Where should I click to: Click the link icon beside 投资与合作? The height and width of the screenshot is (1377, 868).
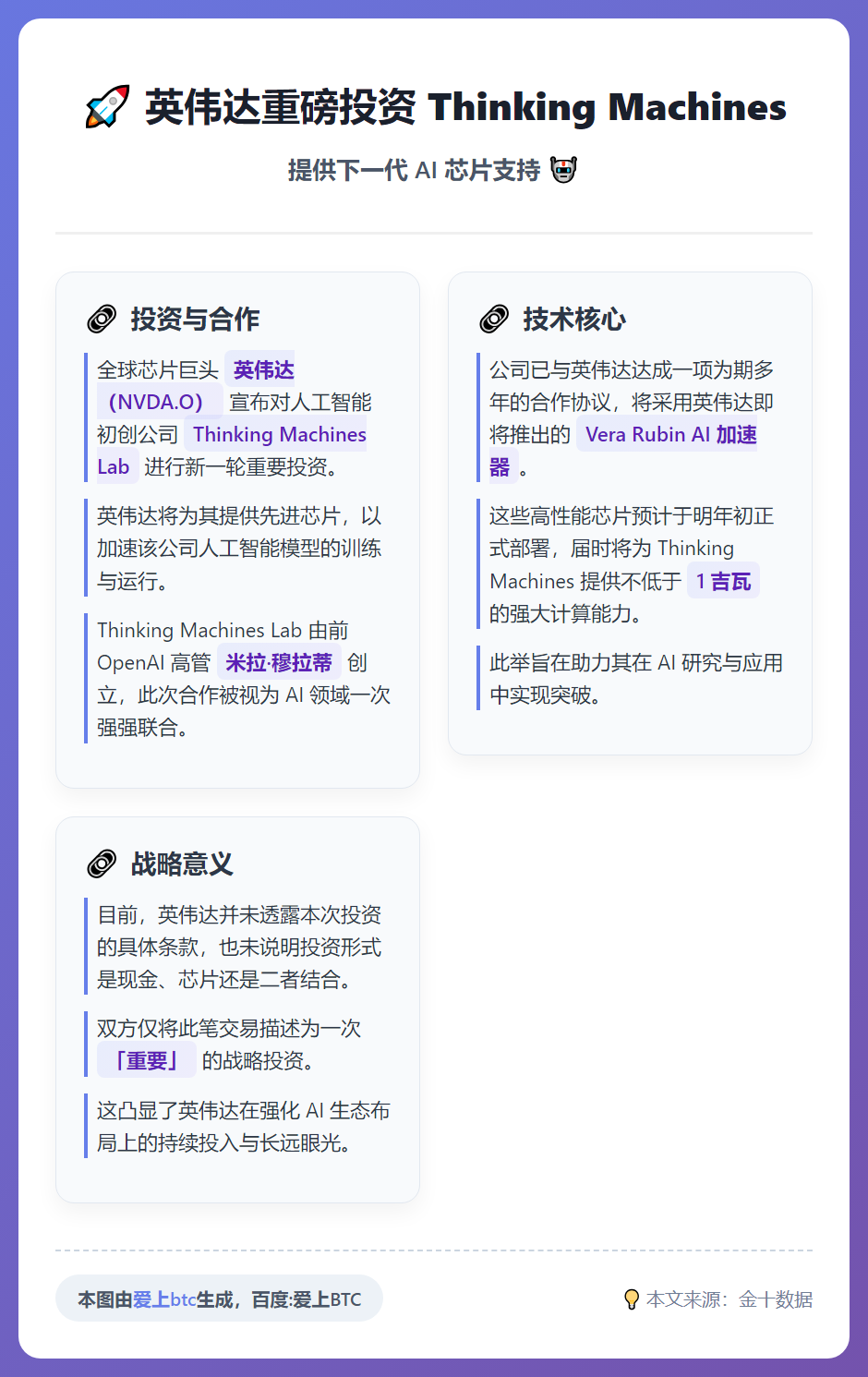(x=102, y=320)
